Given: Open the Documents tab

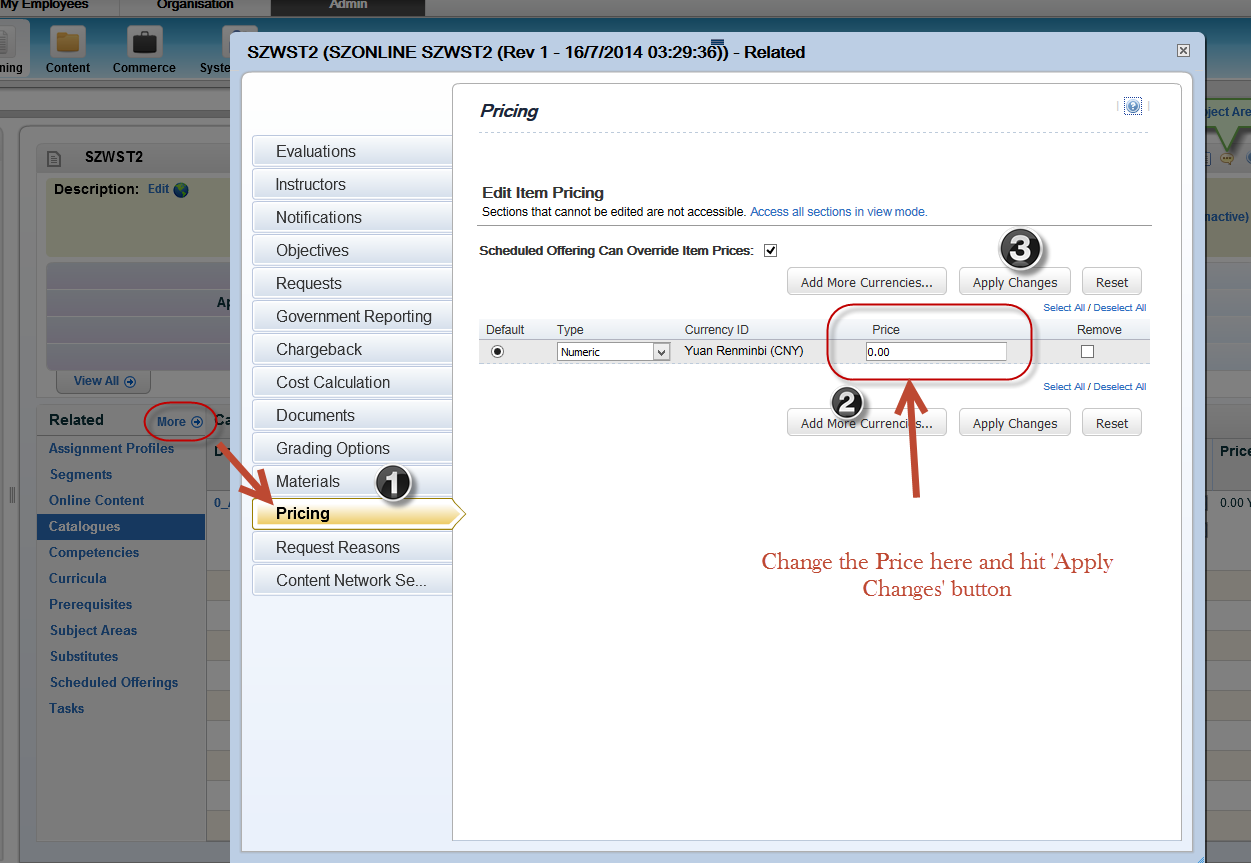Looking at the screenshot, I should pos(352,415).
